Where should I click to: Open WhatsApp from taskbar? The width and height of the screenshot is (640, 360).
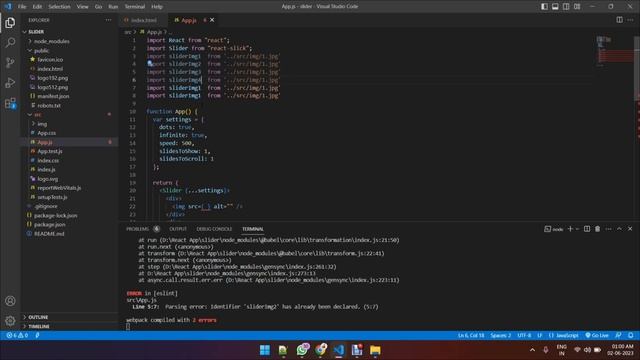[302, 350]
